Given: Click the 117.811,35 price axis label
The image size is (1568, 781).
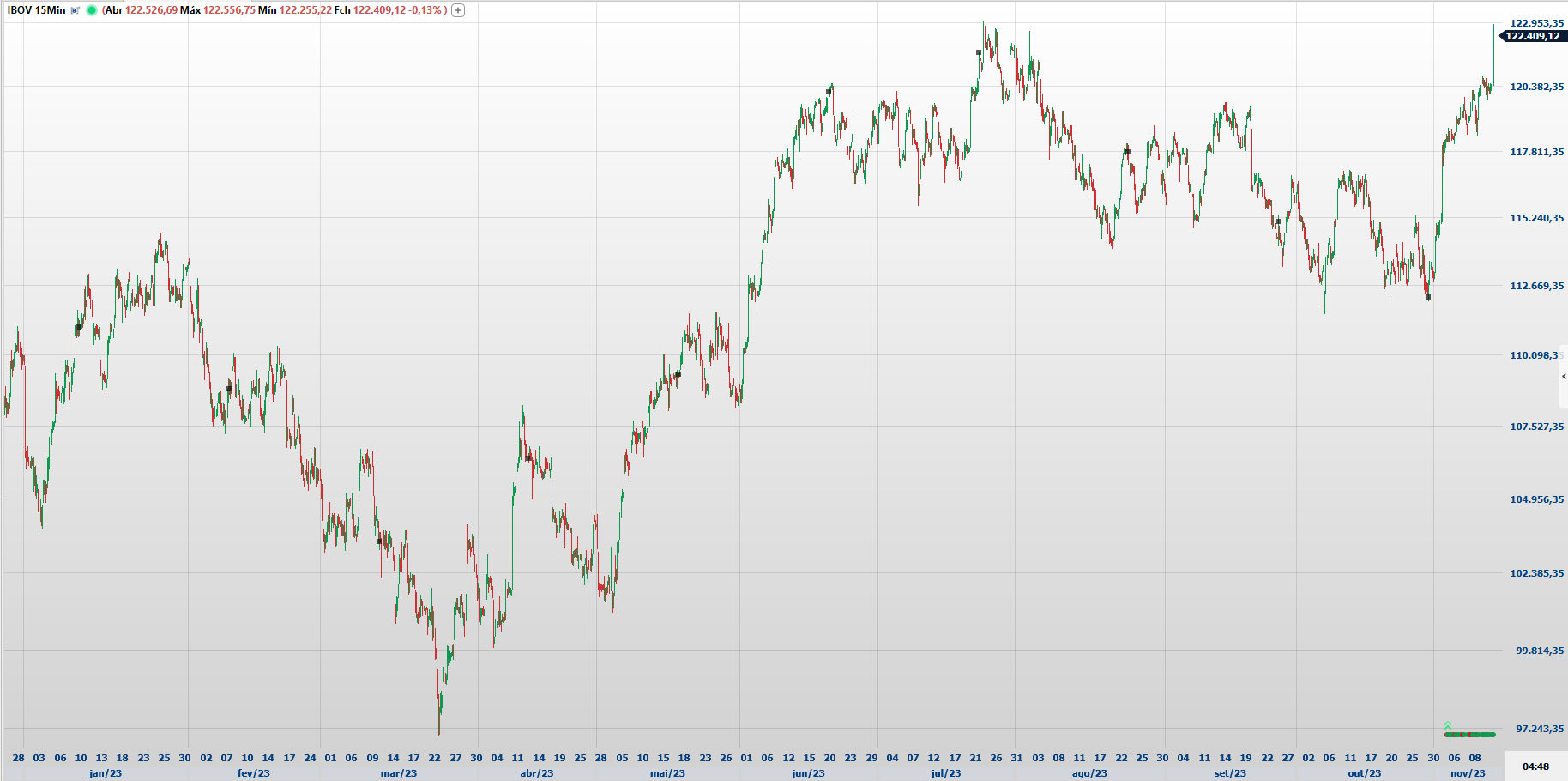Looking at the screenshot, I should click(1536, 152).
